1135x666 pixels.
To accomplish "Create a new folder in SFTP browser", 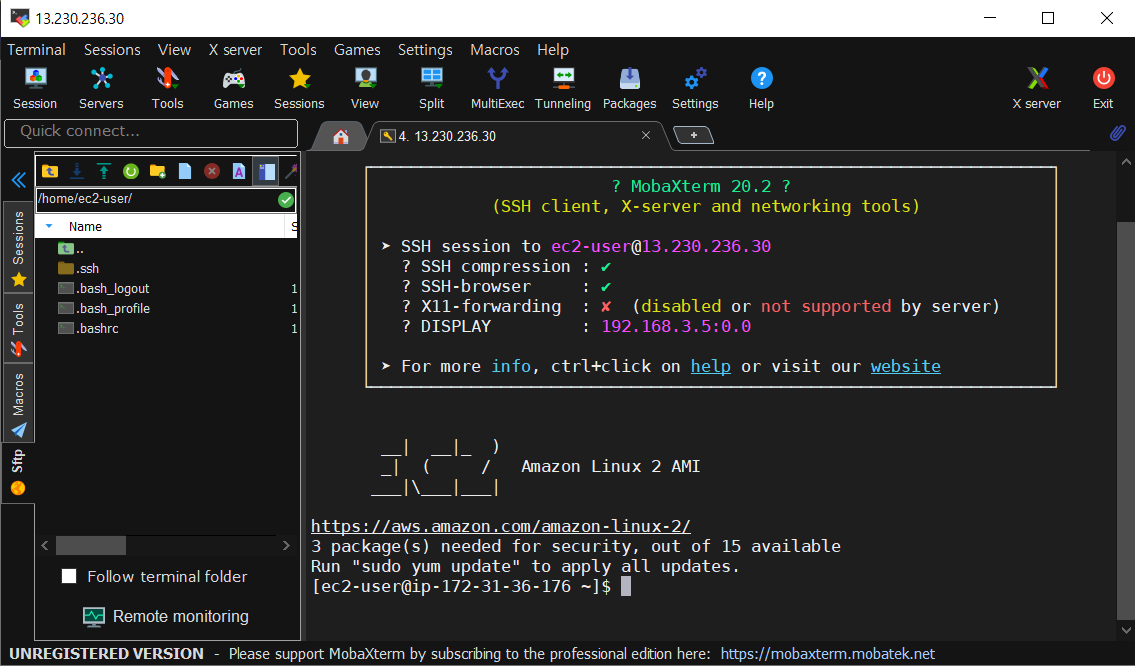I will point(157,171).
